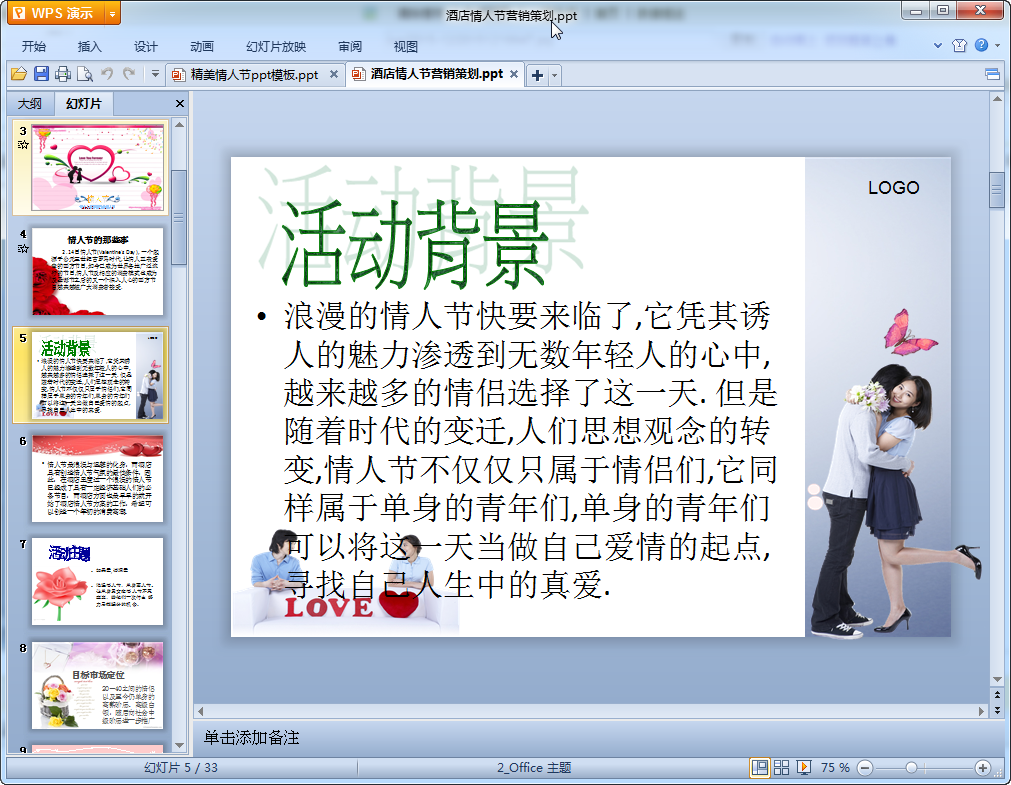Select slide 7 活动主题 thumbnail

tap(97, 581)
